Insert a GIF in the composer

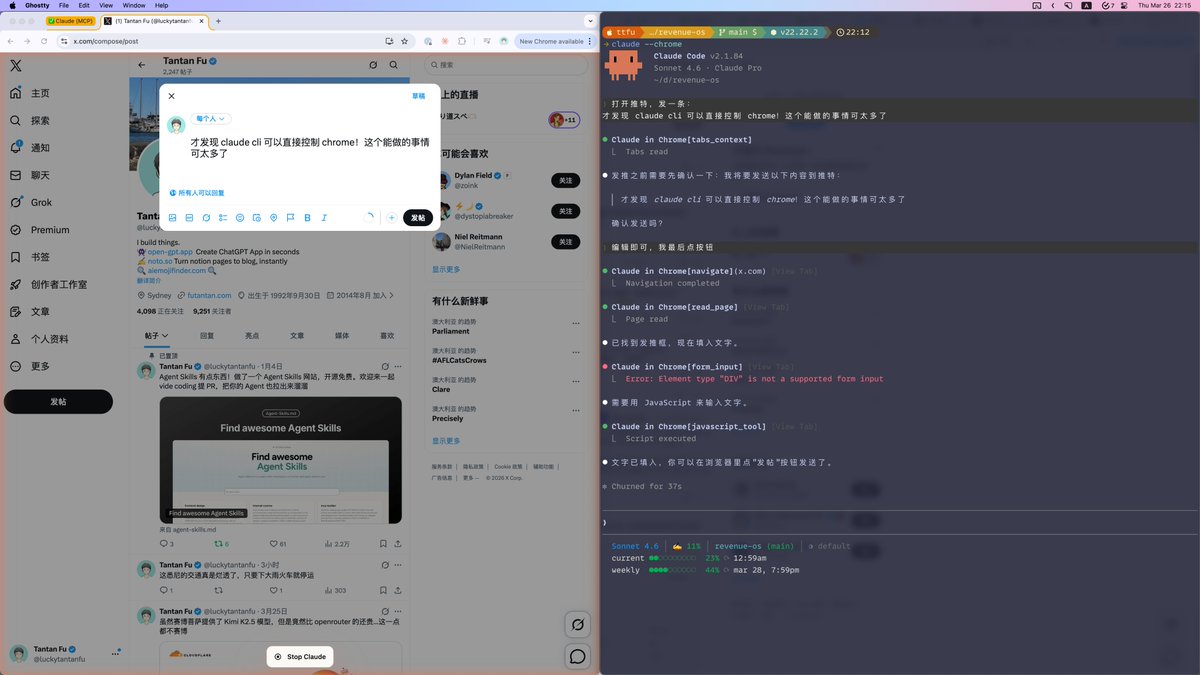pyautogui.click(x=189, y=218)
